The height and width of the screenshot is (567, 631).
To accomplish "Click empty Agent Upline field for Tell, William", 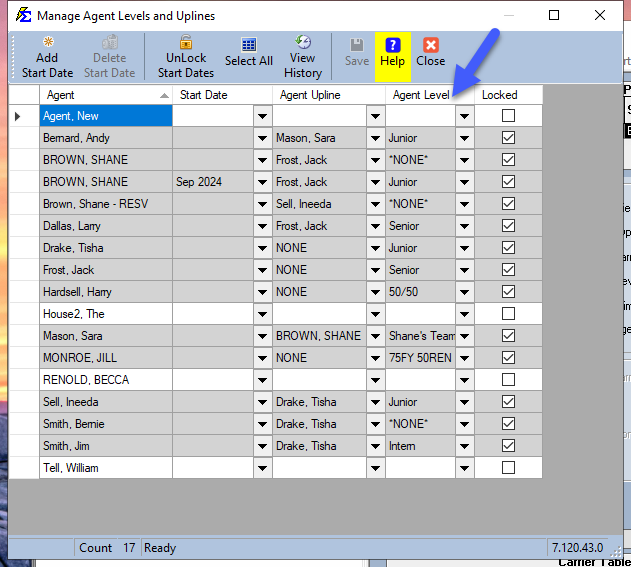I will 320,468.
